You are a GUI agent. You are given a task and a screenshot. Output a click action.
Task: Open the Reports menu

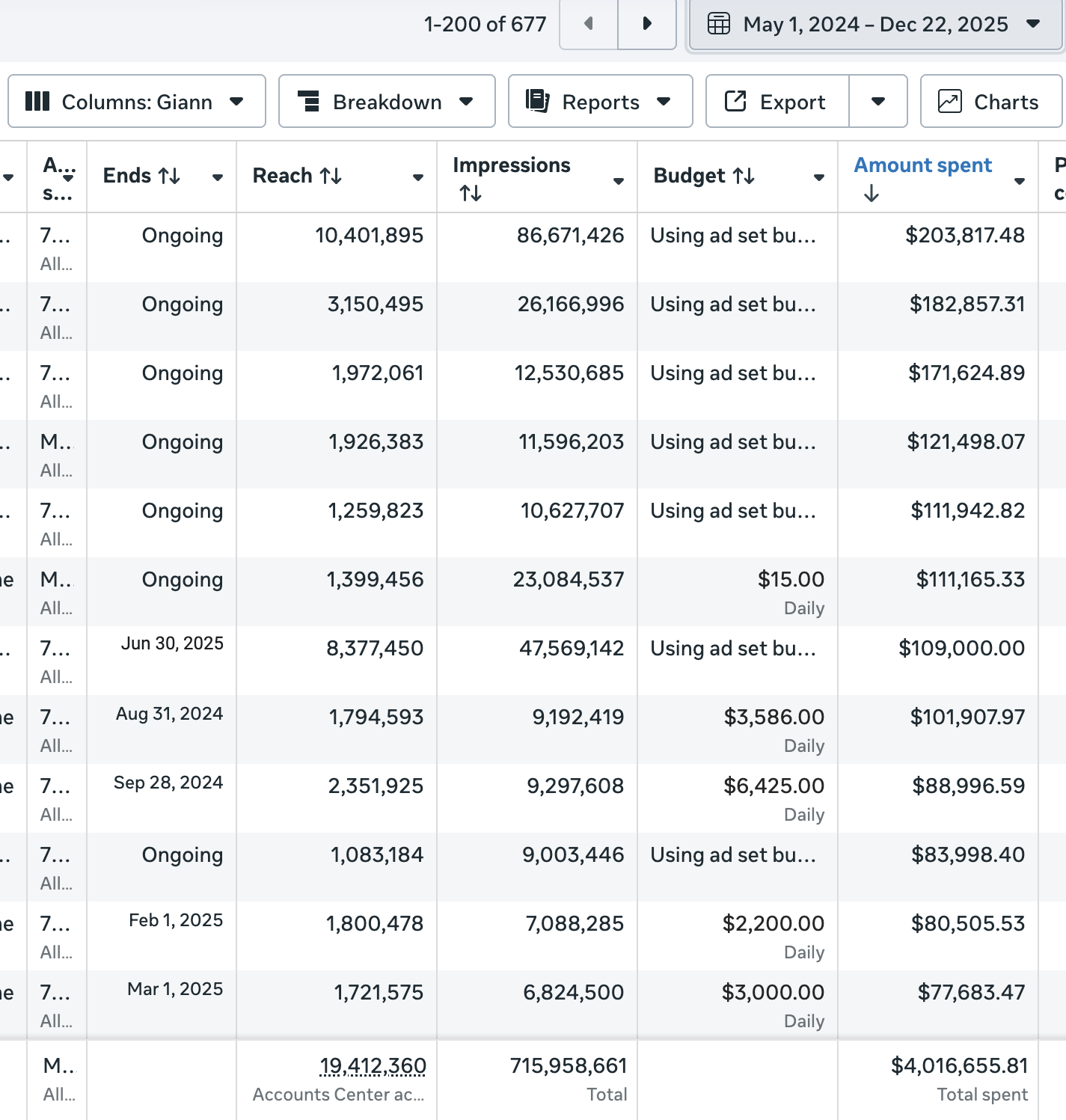click(600, 101)
